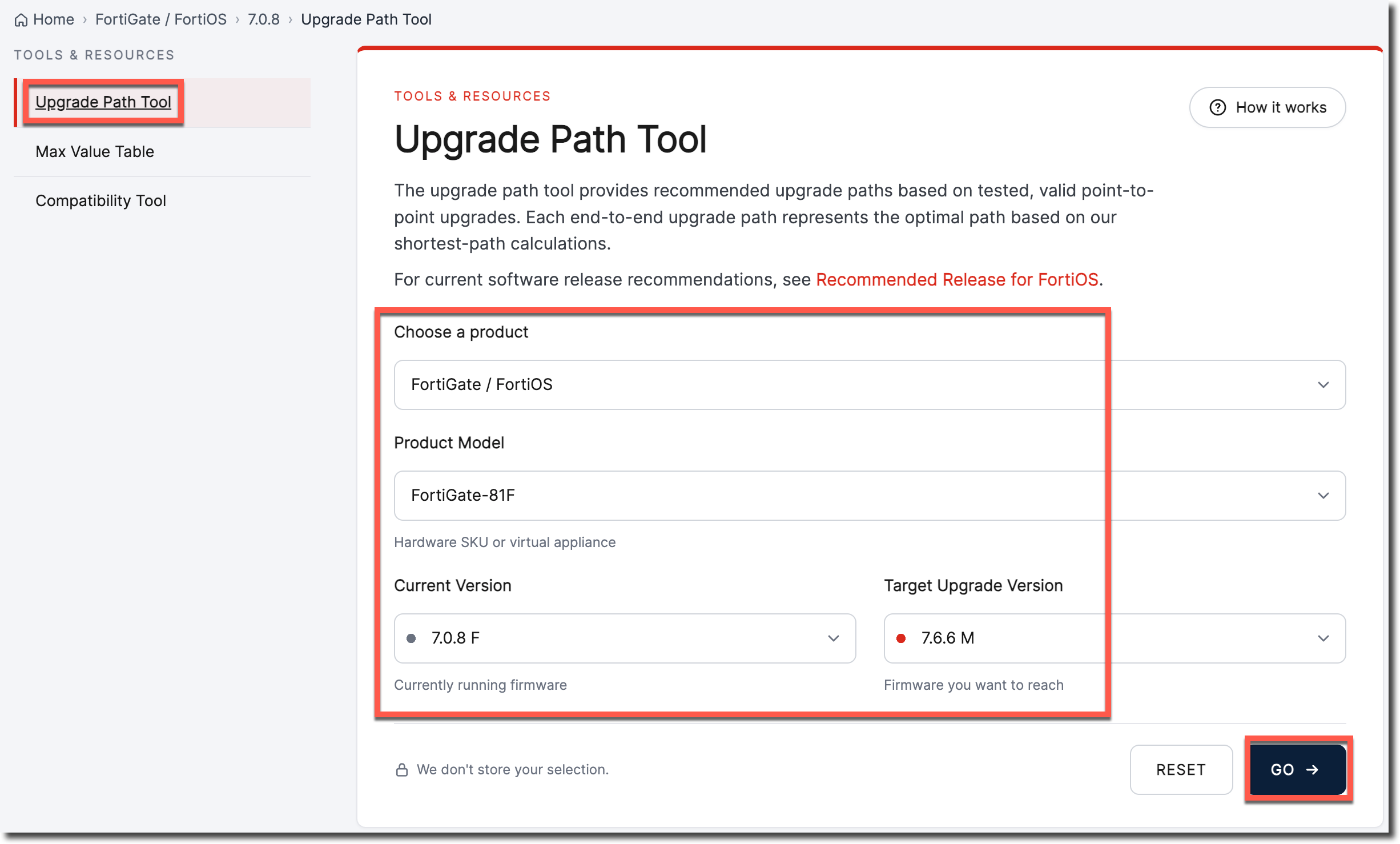Click chevron on Current Version dropdown

click(x=834, y=638)
